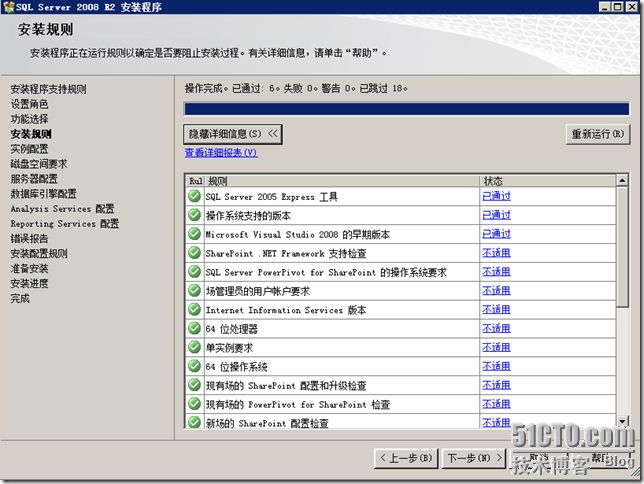Viewport: 644px width, 484px height.
Task: Click the SQL Server setup title bar icon
Action: (x=8, y=7)
